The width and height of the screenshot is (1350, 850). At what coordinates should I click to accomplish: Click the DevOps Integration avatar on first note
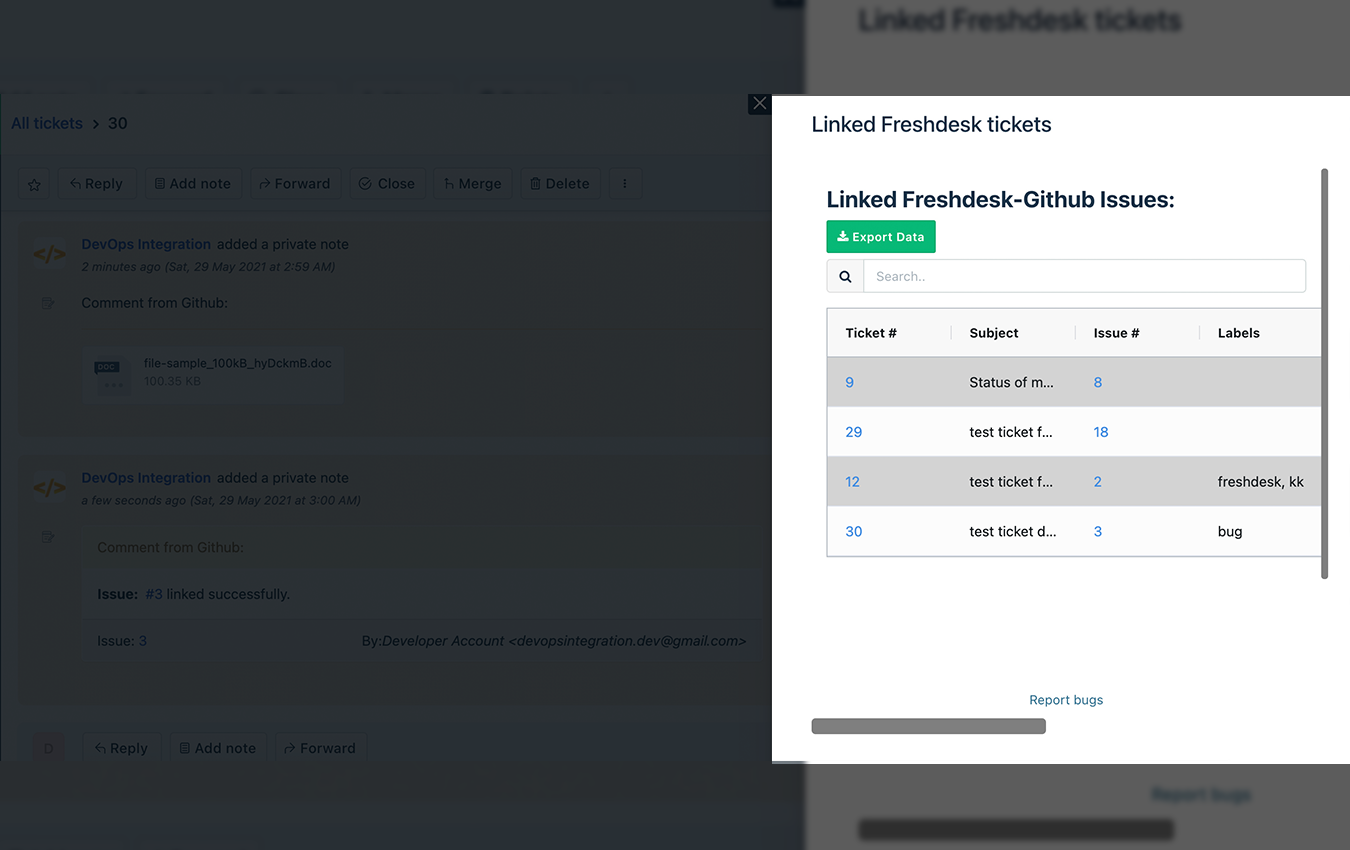click(x=49, y=254)
